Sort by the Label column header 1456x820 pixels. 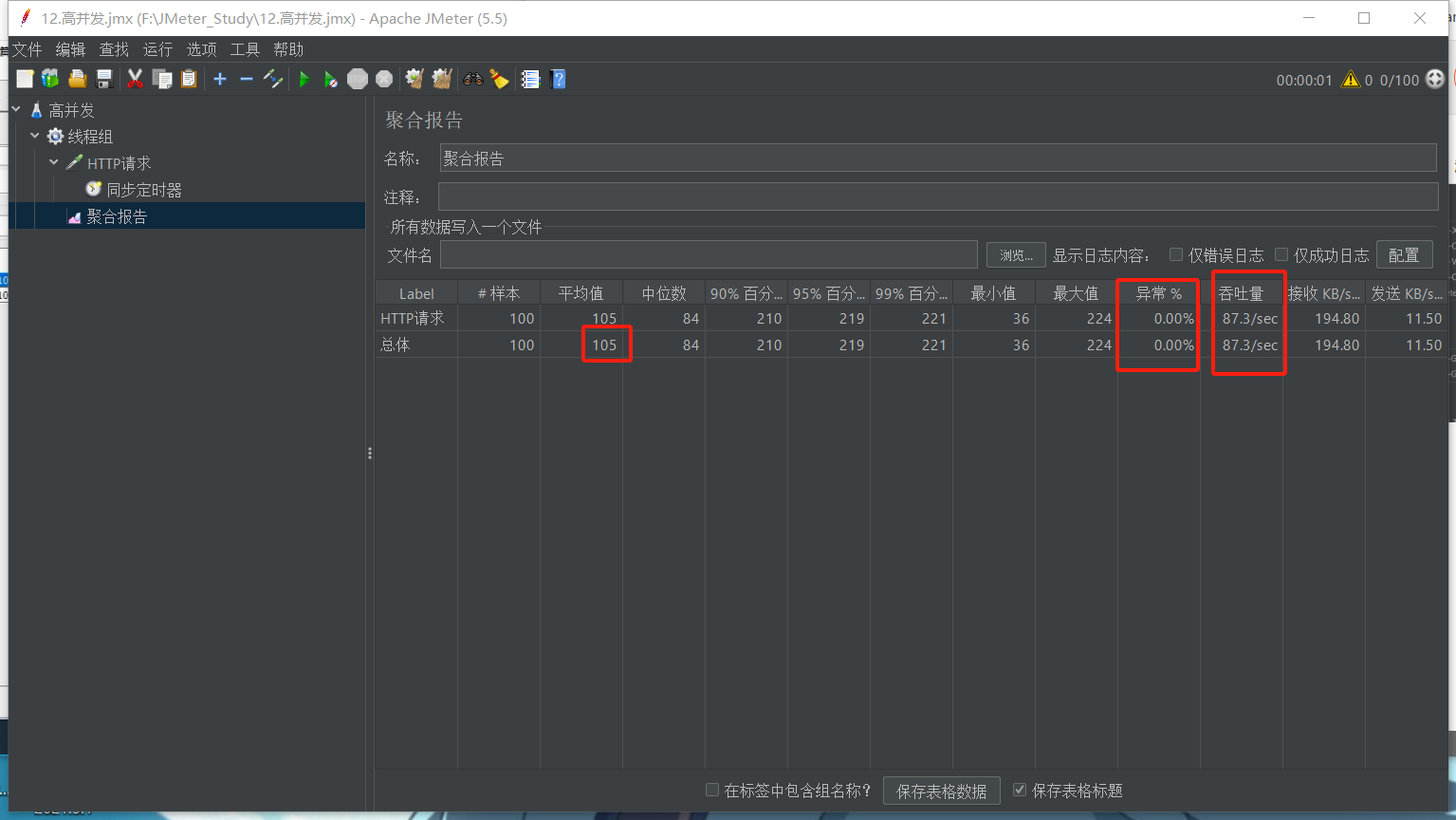[x=416, y=293]
